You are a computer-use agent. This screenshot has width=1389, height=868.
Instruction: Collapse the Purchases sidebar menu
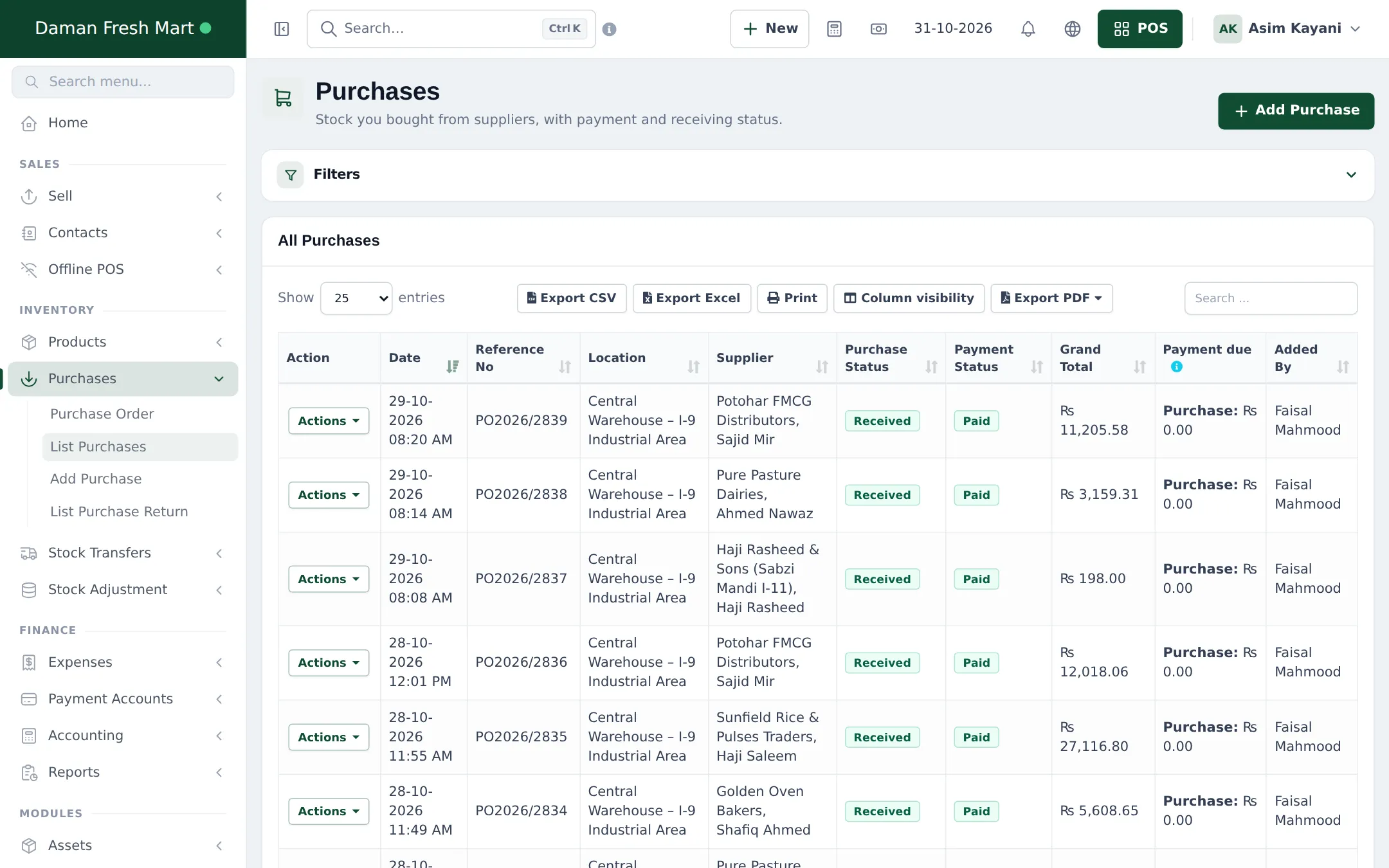(x=123, y=379)
